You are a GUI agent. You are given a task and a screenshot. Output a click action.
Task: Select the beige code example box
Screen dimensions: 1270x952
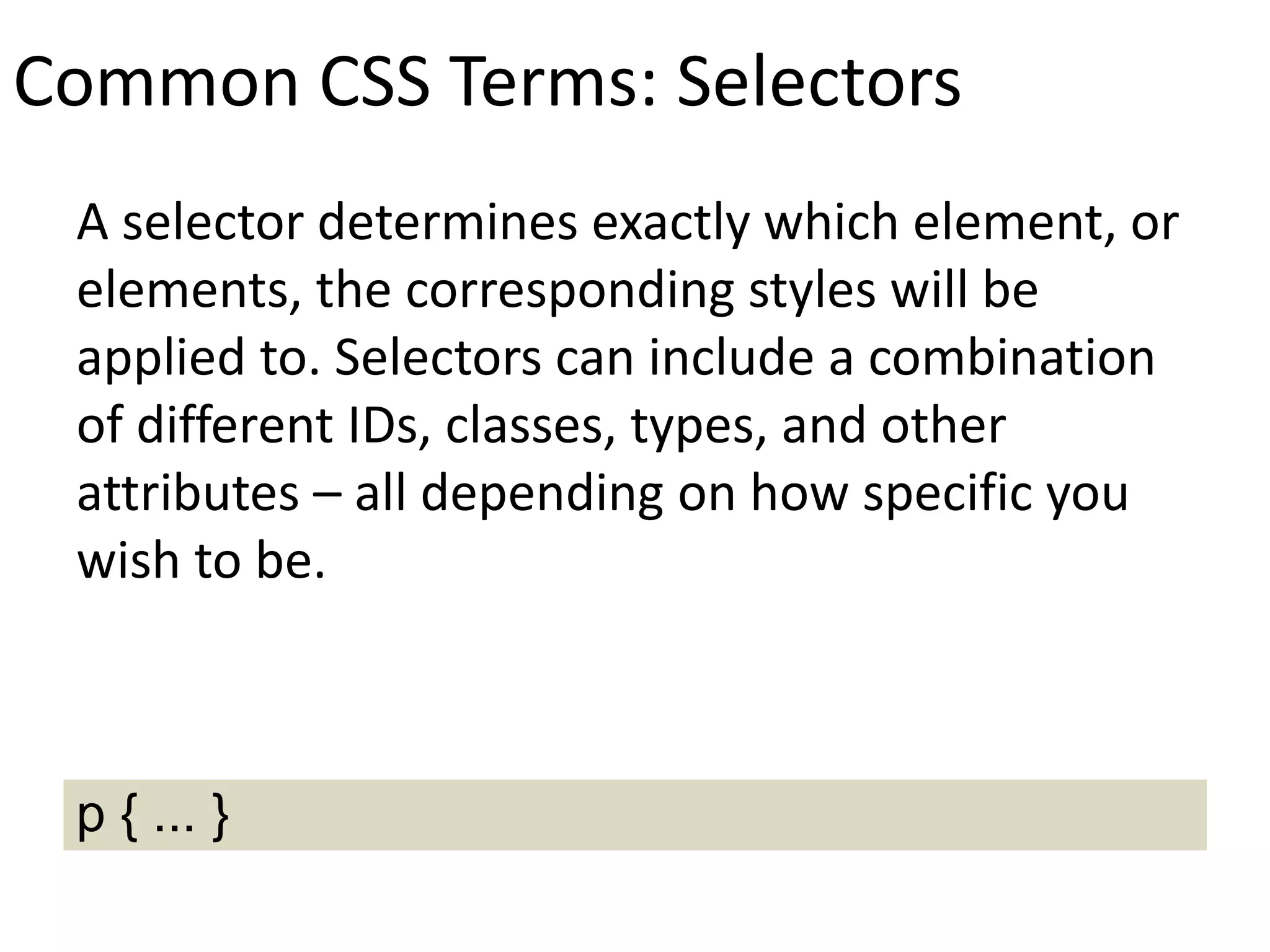[x=635, y=815]
